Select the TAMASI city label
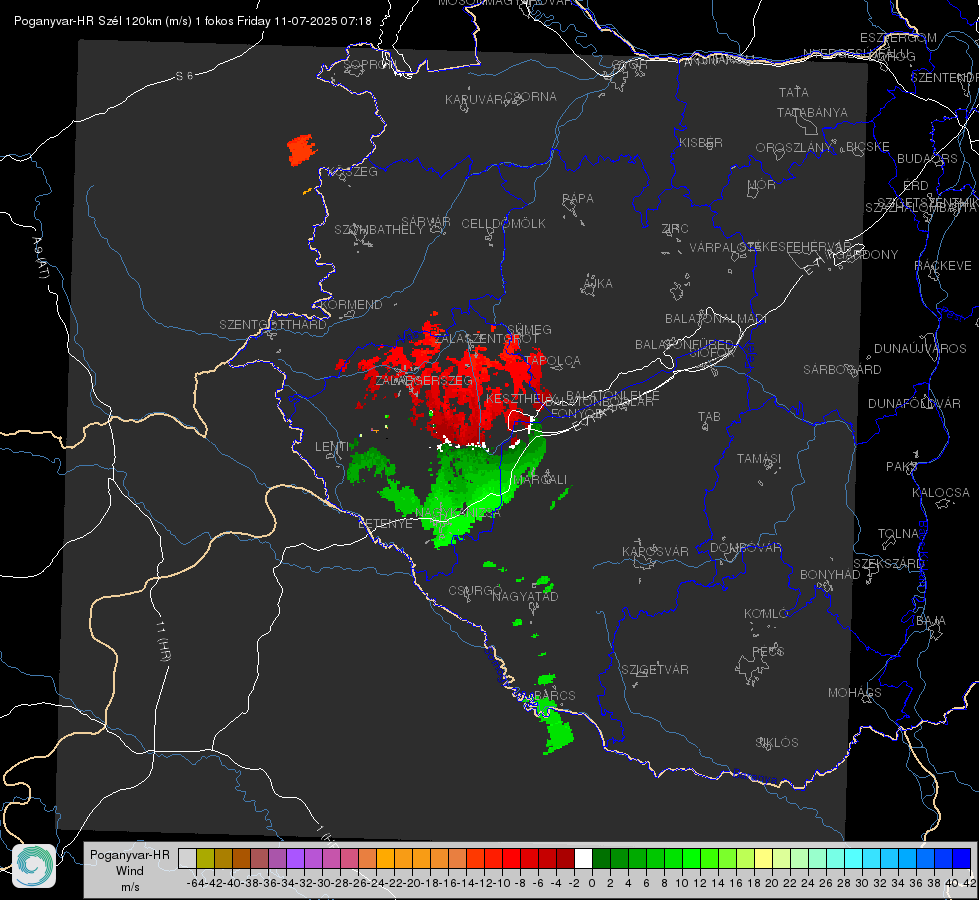 pos(759,458)
